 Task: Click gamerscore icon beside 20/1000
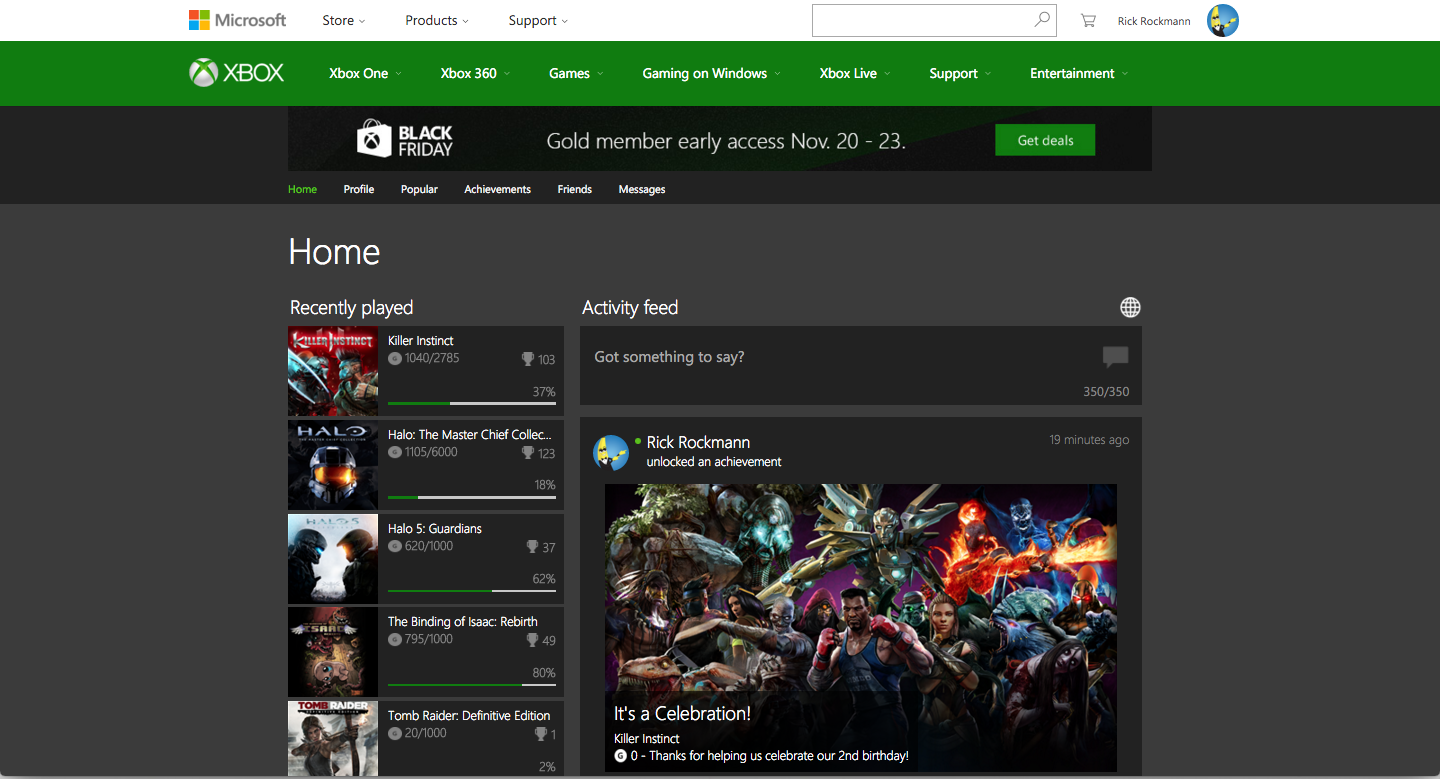[x=394, y=733]
